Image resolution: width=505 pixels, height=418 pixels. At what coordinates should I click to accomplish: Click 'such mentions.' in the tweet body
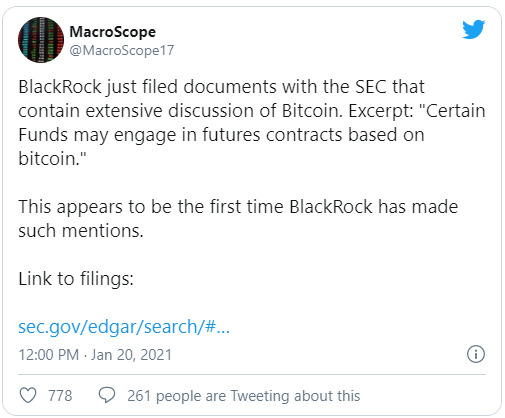pyautogui.click(x=81, y=231)
